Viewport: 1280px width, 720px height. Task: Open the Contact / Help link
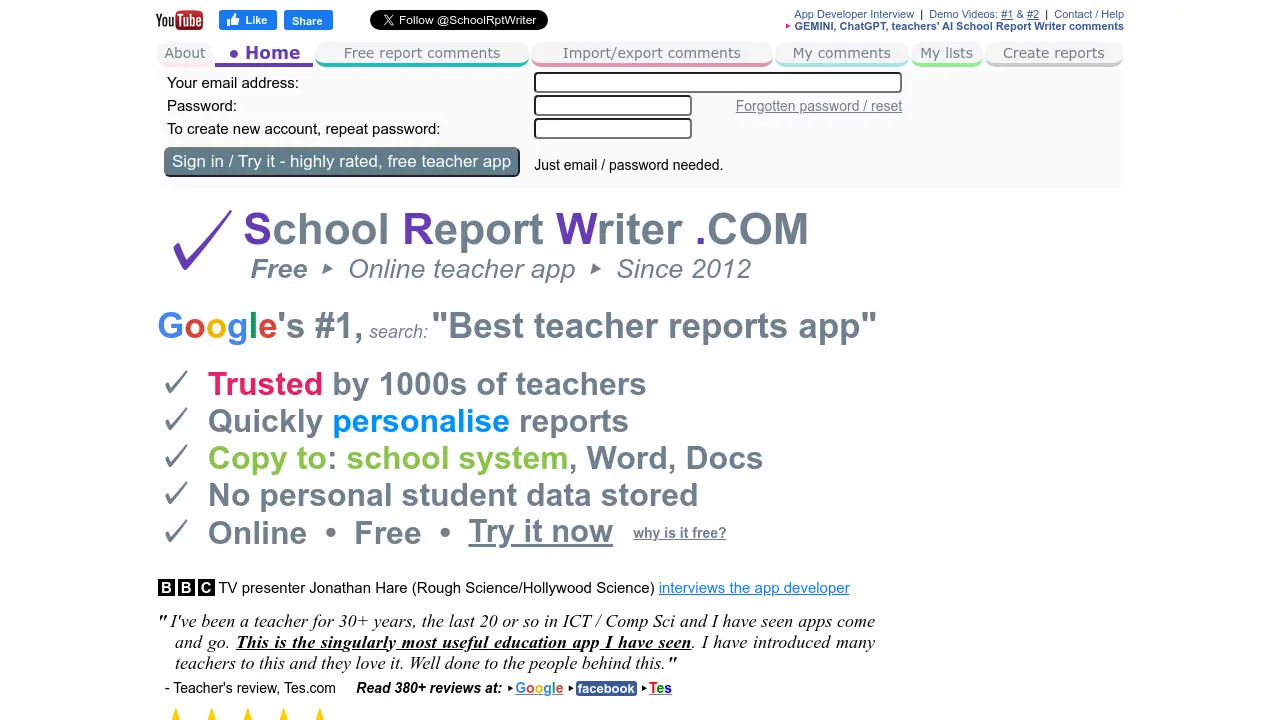(1089, 14)
